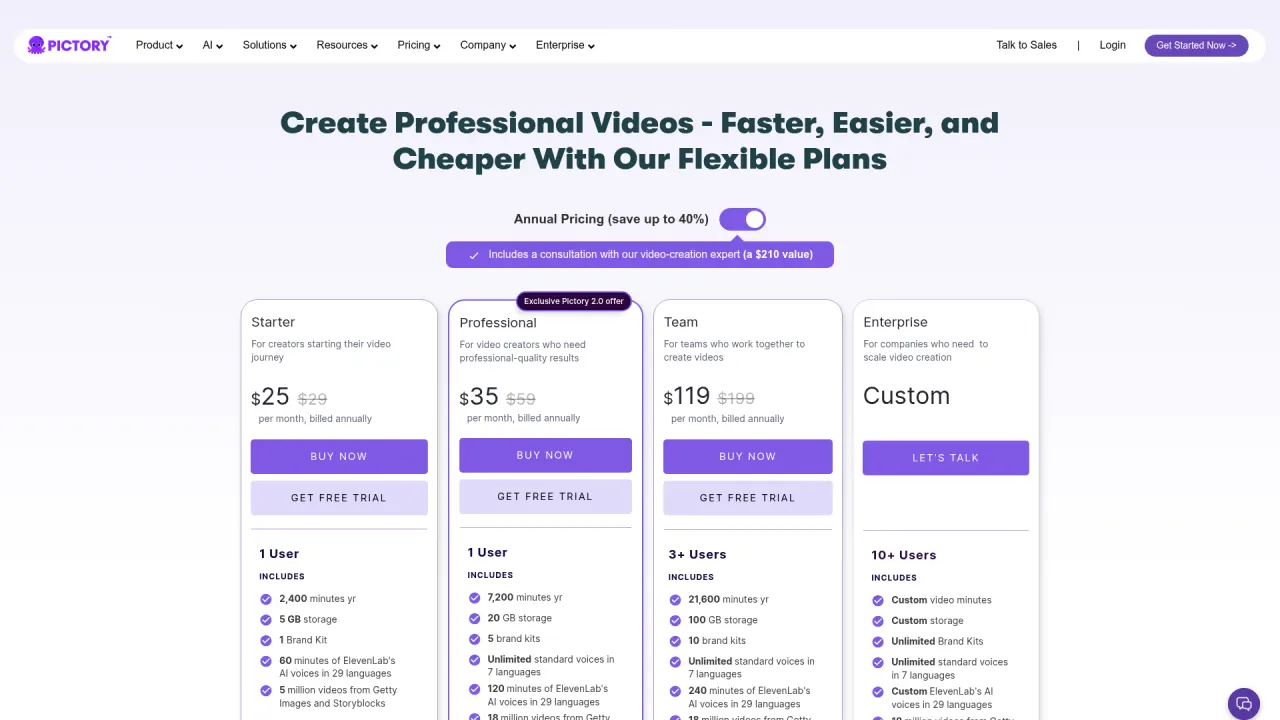
Task: Click the strikethrough $29 price
Action: [313, 398]
